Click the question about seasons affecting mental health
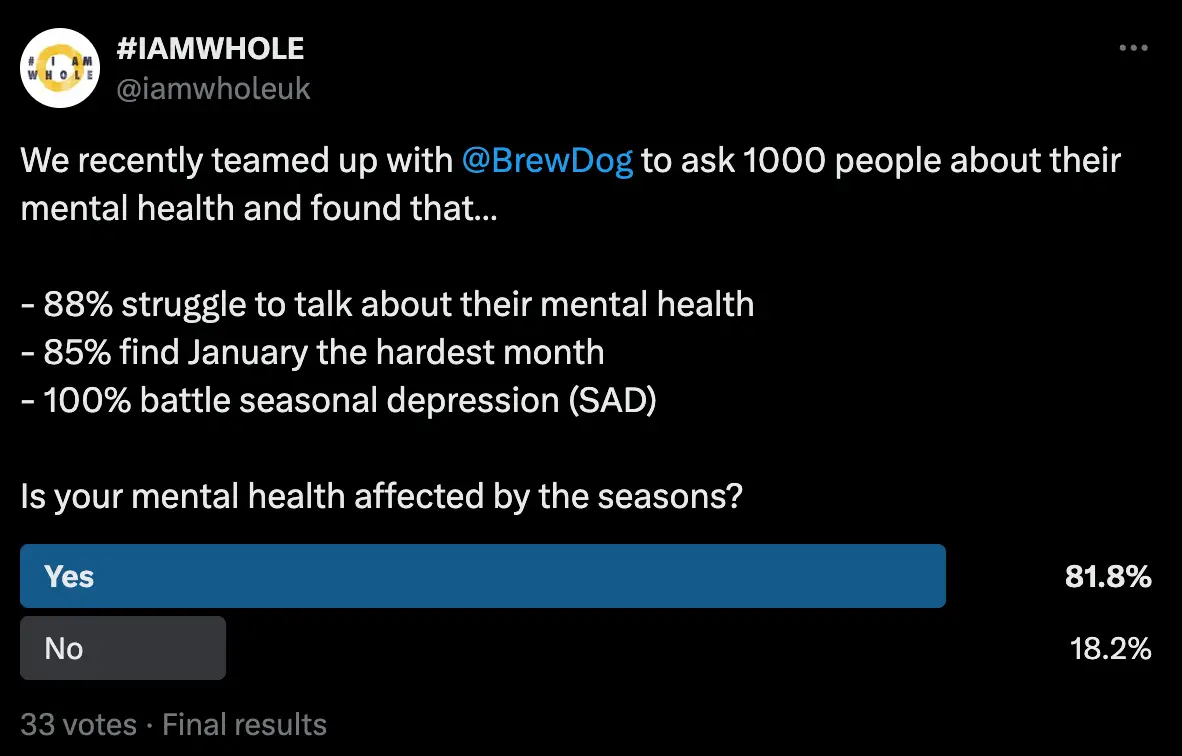 tap(381, 496)
